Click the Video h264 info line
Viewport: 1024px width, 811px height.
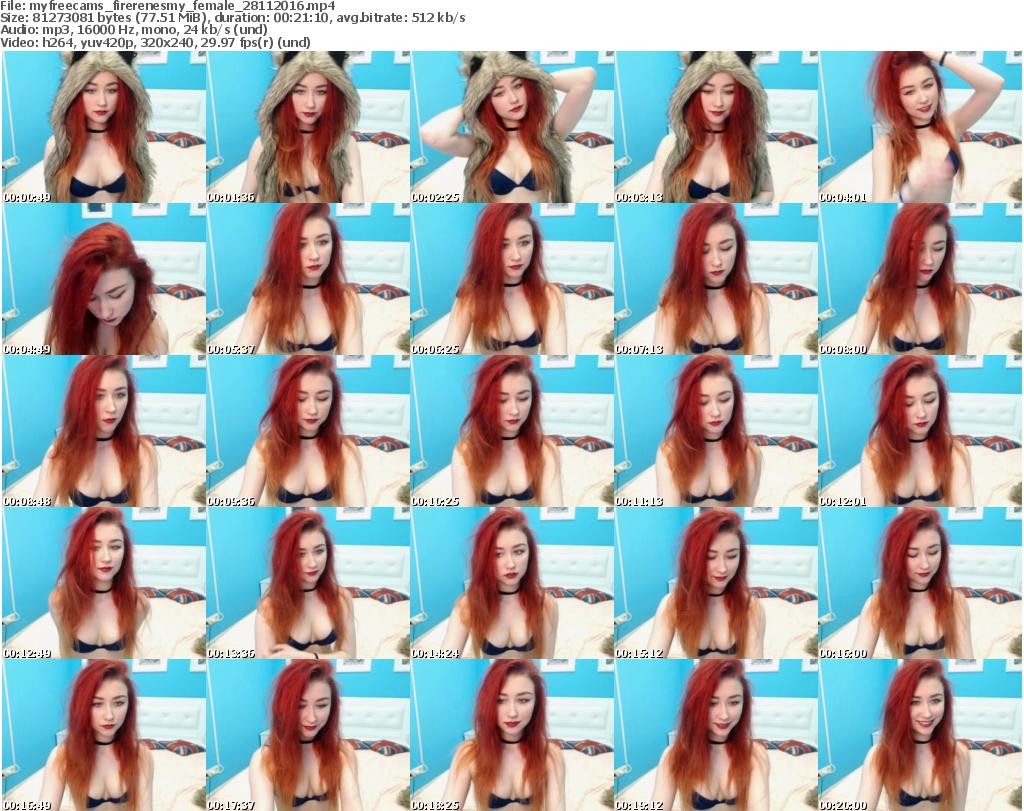pyautogui.click(x=155, y=42)
